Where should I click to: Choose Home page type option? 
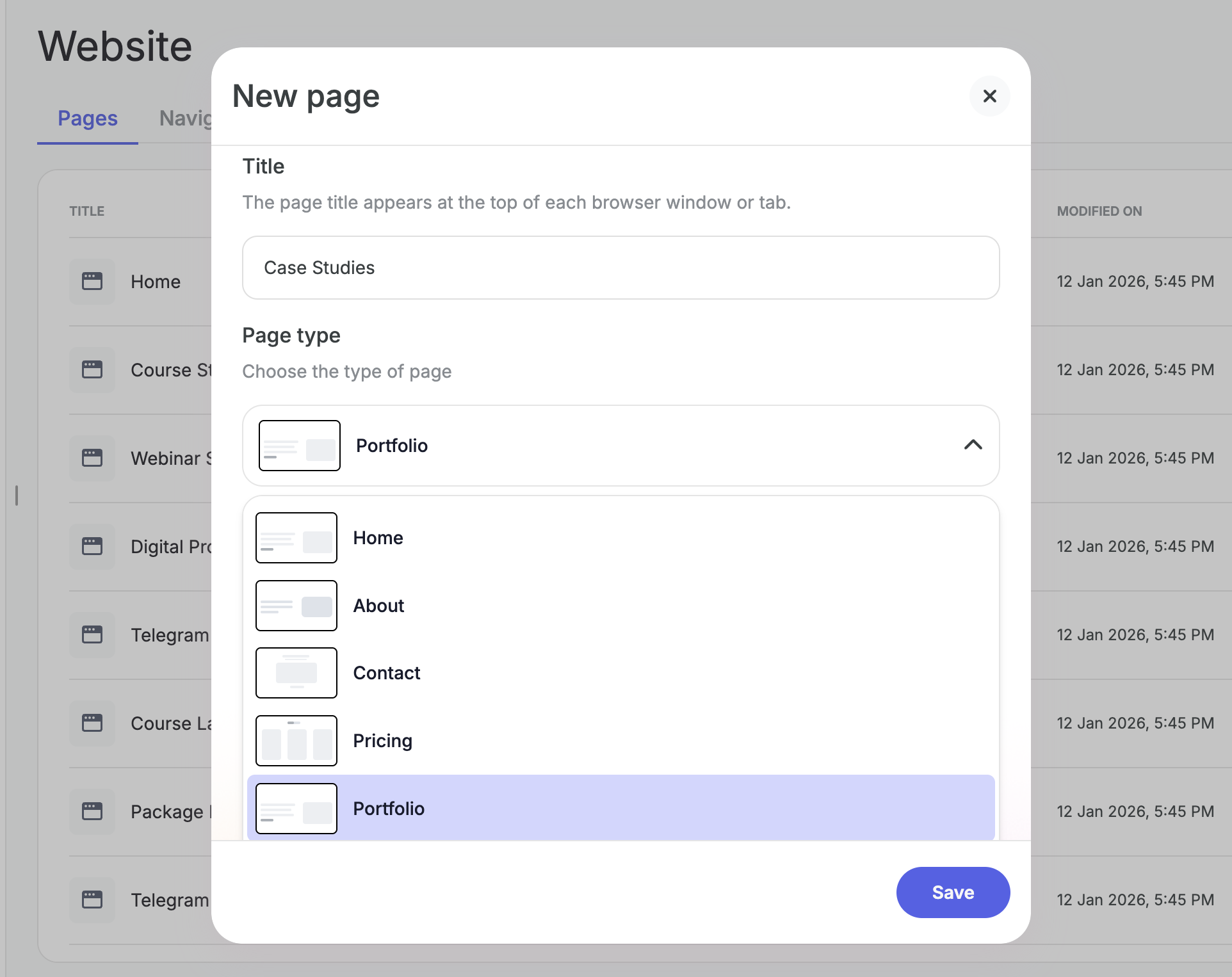tap(378, 538)
